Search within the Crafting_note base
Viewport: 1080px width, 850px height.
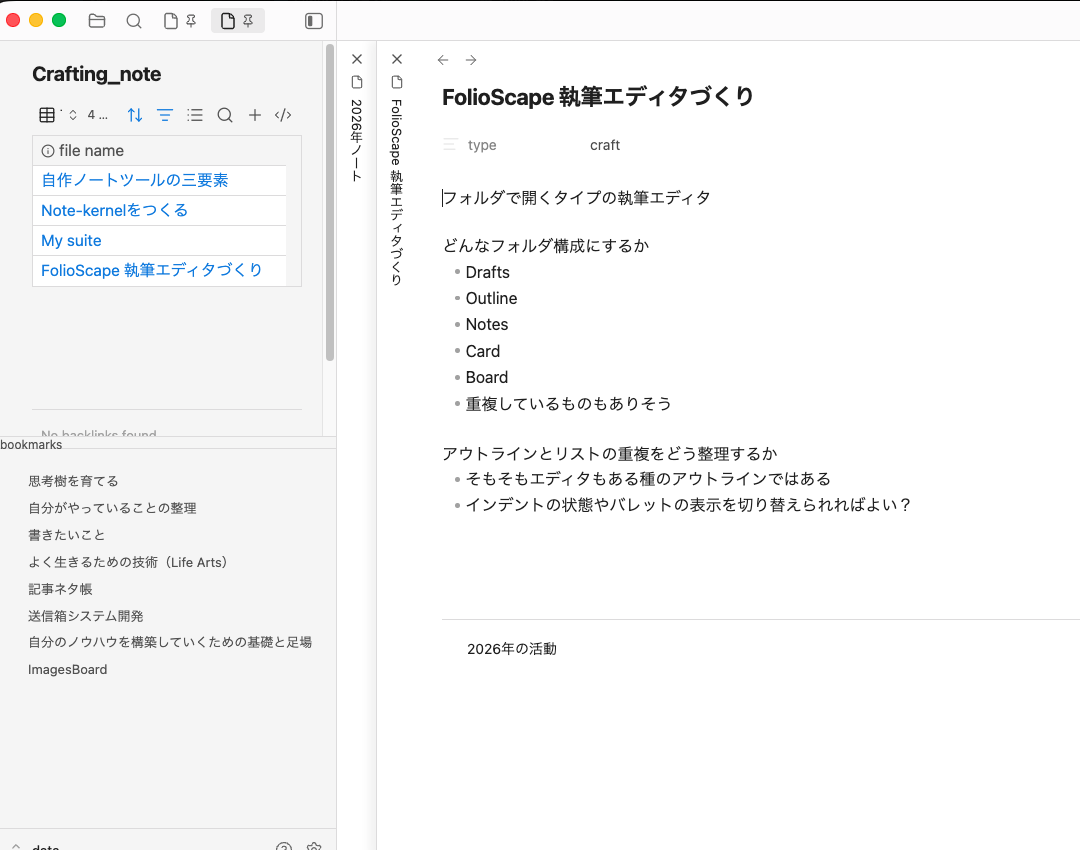(225, 115)
